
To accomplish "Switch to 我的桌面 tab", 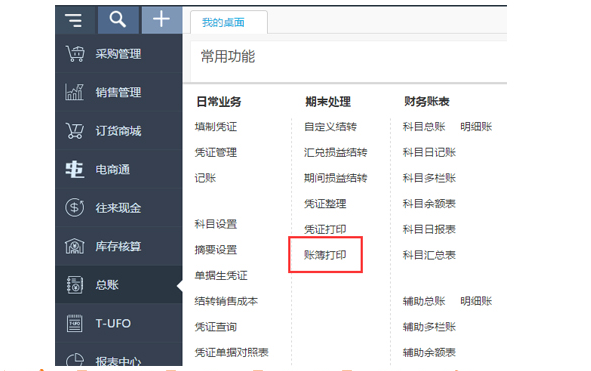I will click(x=223, y=23).
